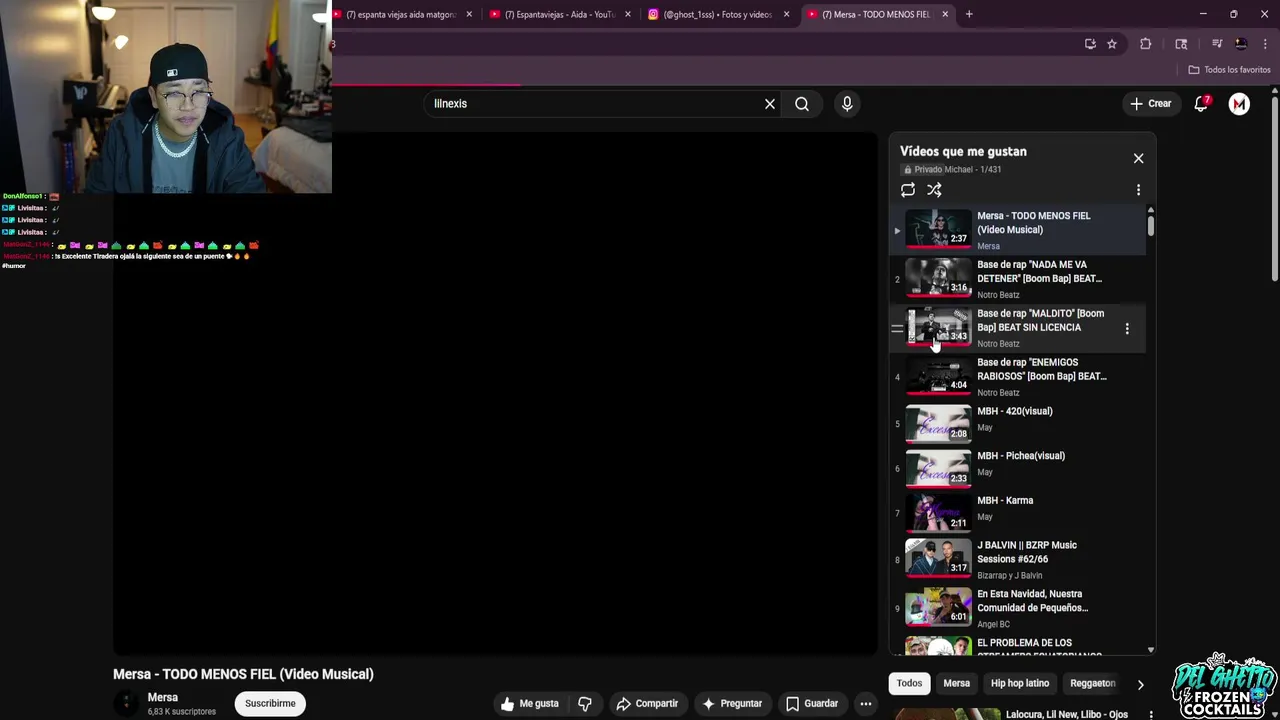Open a new browser tab
1280x720 pixels.
[969, 14]
